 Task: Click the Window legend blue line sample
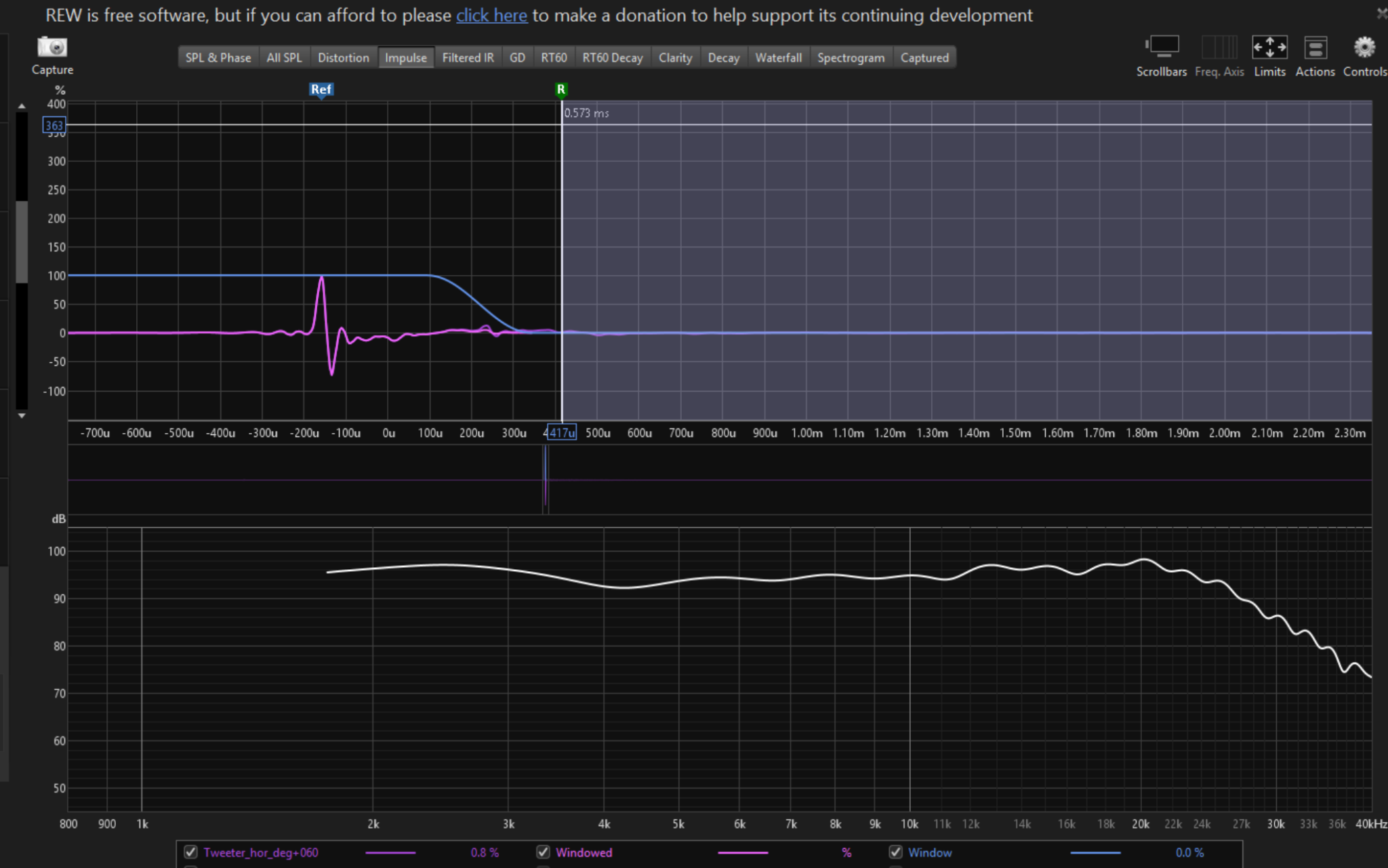coord(1095,852)
